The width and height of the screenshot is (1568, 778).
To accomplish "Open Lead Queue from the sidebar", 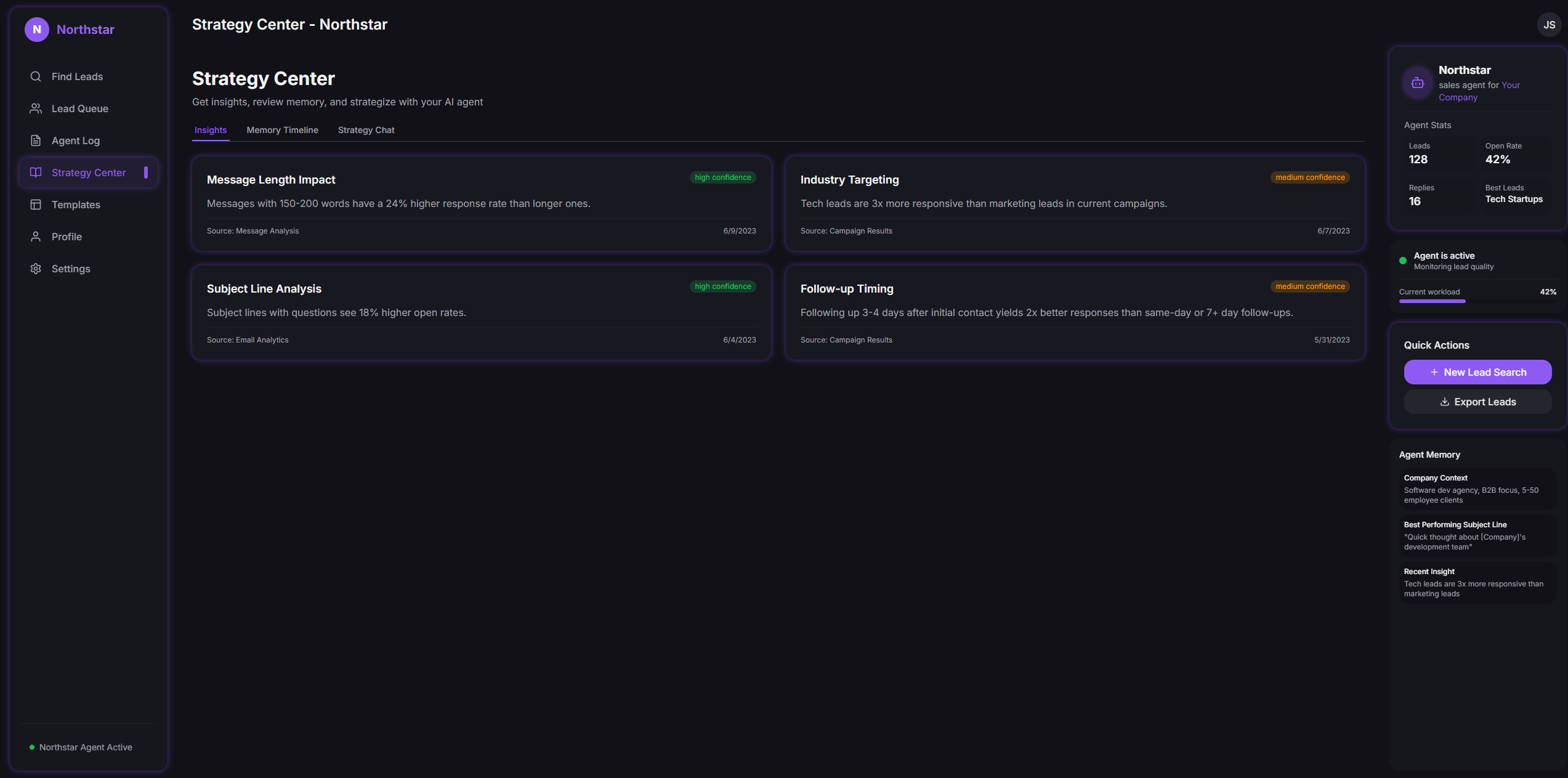I will click(x=89, y=108).
